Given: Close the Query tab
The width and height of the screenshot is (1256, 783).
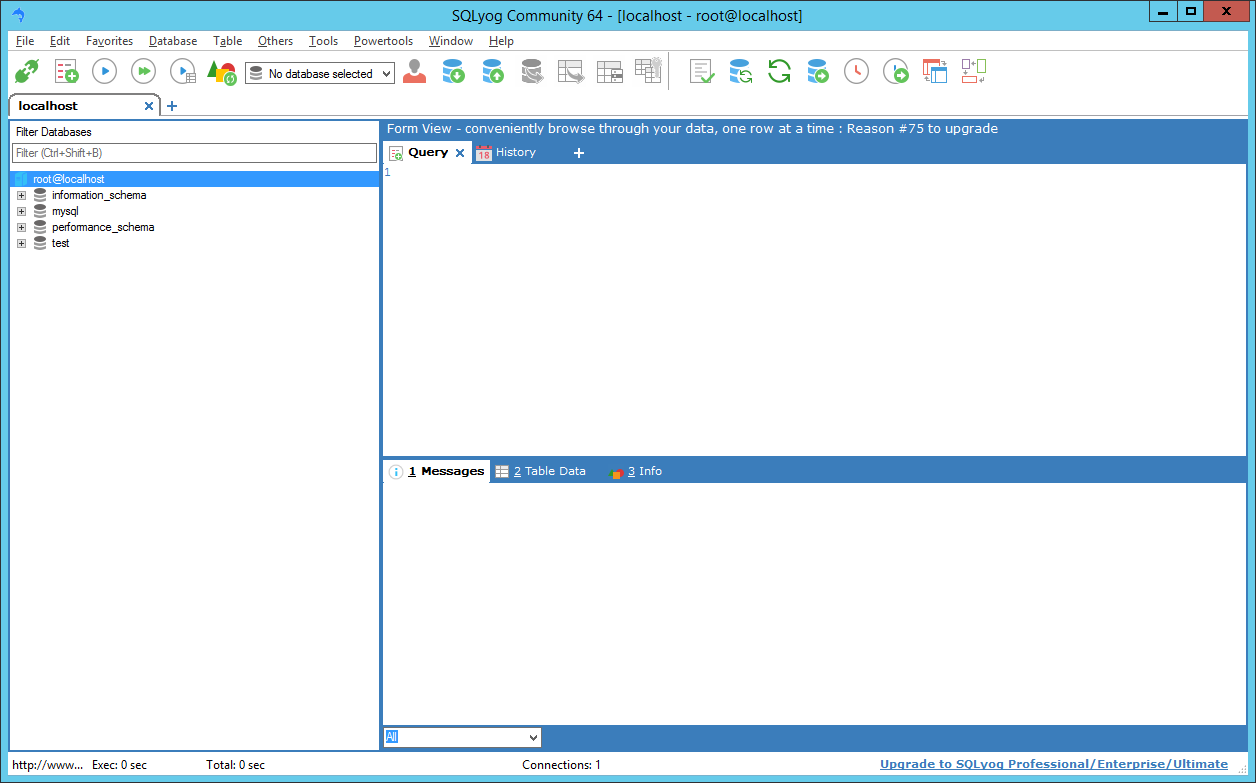Looking at the screenshot, I should pos(460,153).
